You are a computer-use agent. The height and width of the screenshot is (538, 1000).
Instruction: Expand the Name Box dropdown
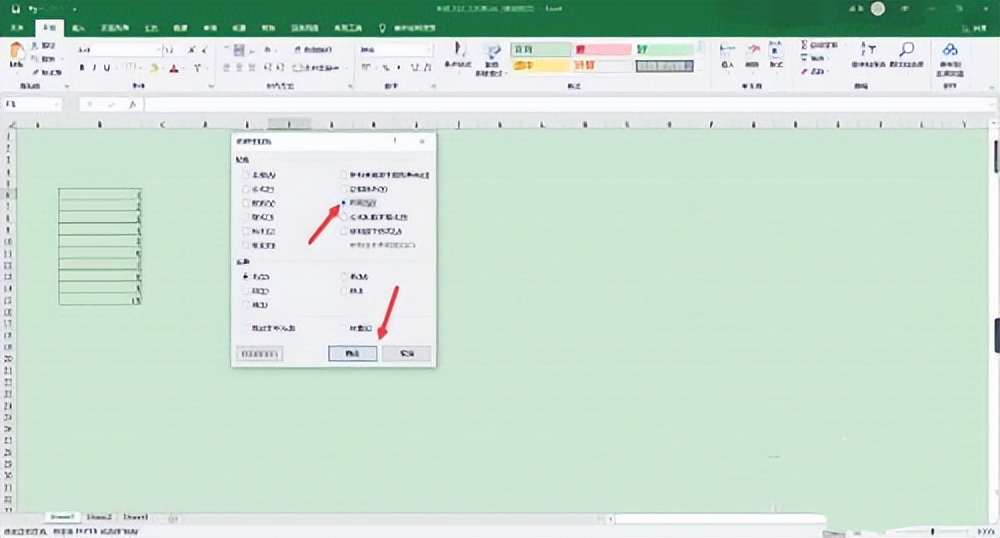57,105
